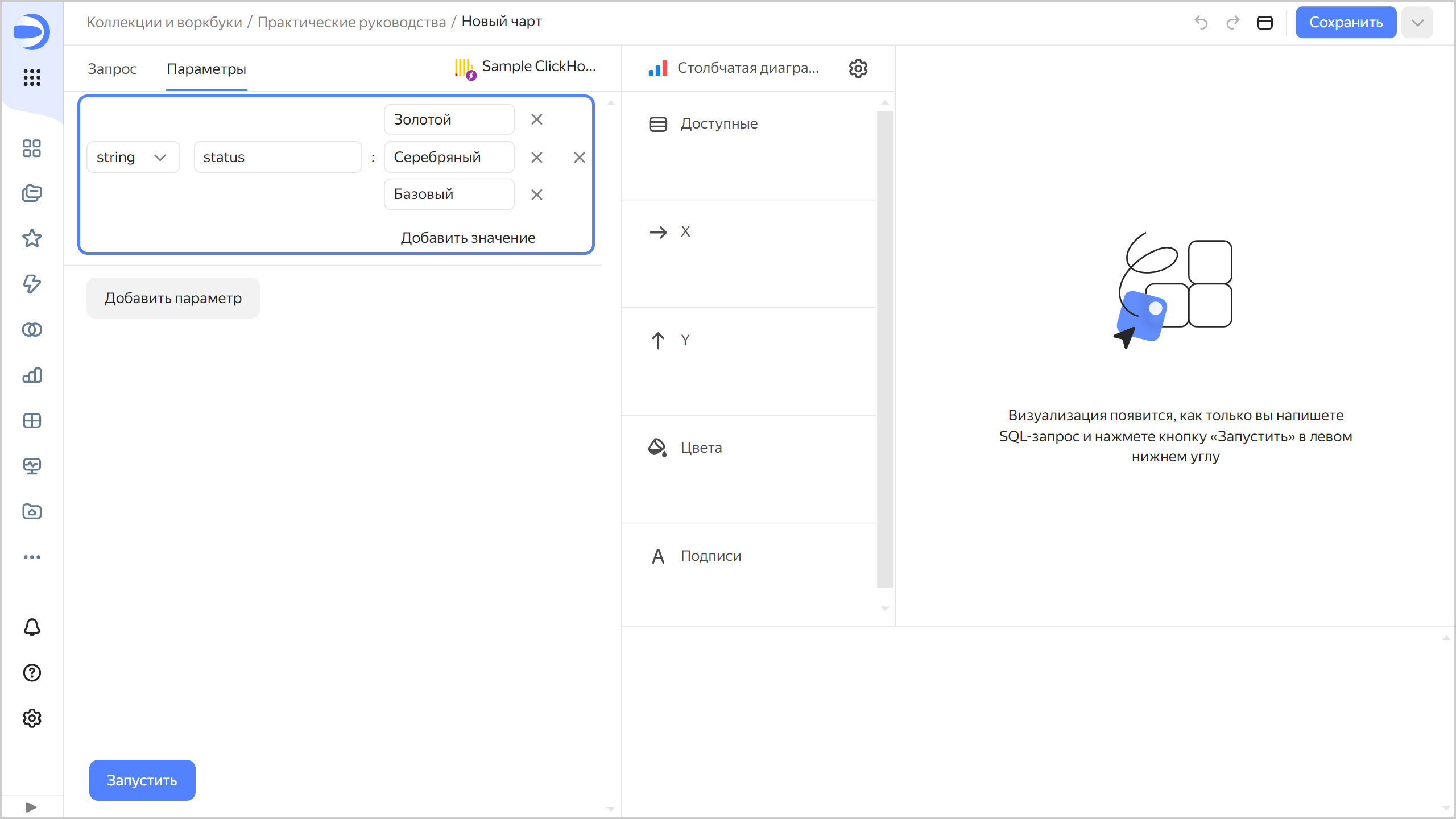Image resolution: width=1456 pixels, height=819 pixels.
Task: Open the help question mark icon
Action: [x=32, y=673]
